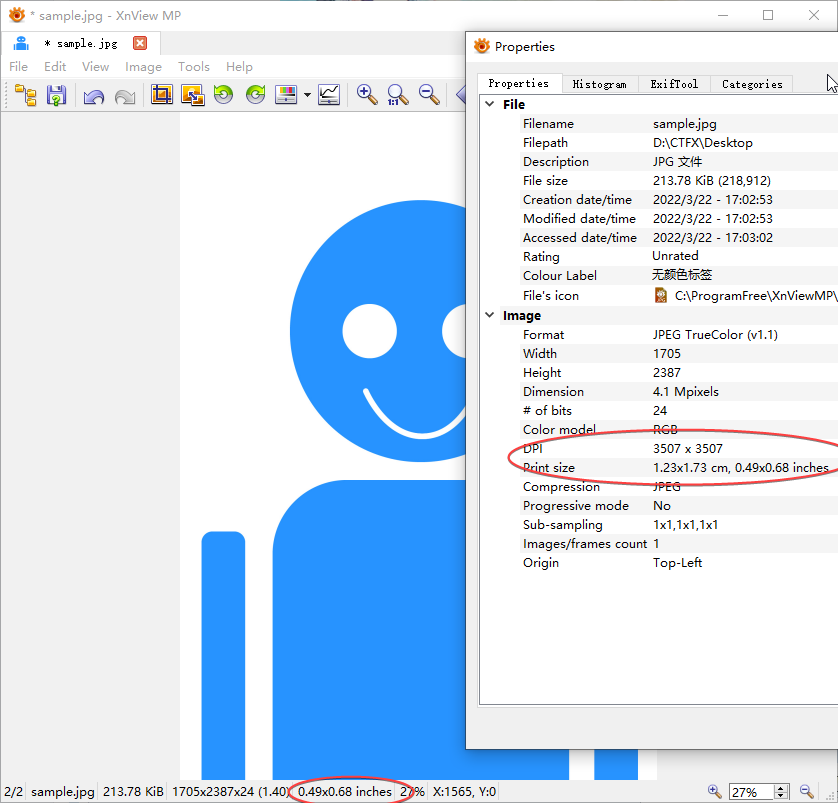
Task: Switch to the Histogram tab
Action: pyautogui.click(x=599, y=84)
